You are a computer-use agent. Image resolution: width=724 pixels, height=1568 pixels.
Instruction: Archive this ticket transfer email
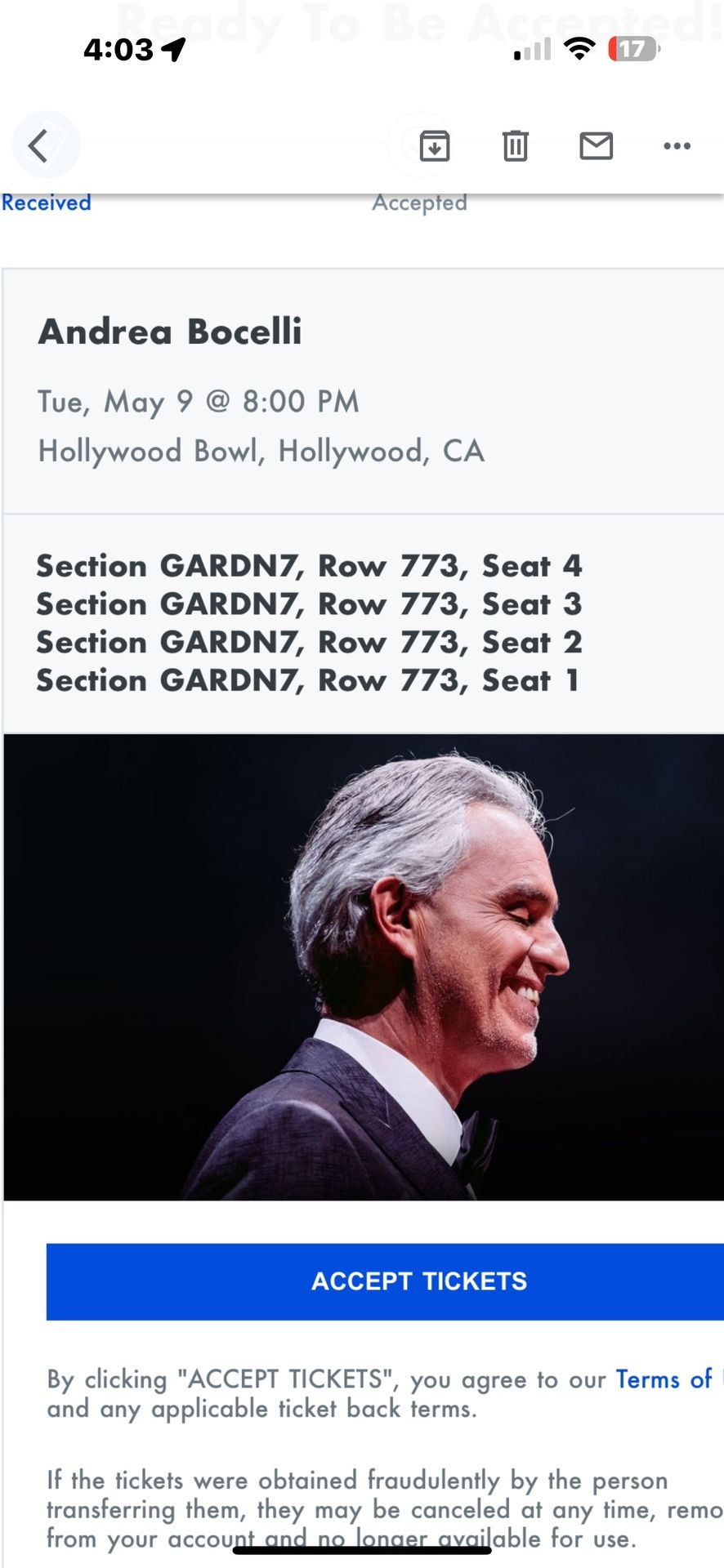(x=433, y=146)
